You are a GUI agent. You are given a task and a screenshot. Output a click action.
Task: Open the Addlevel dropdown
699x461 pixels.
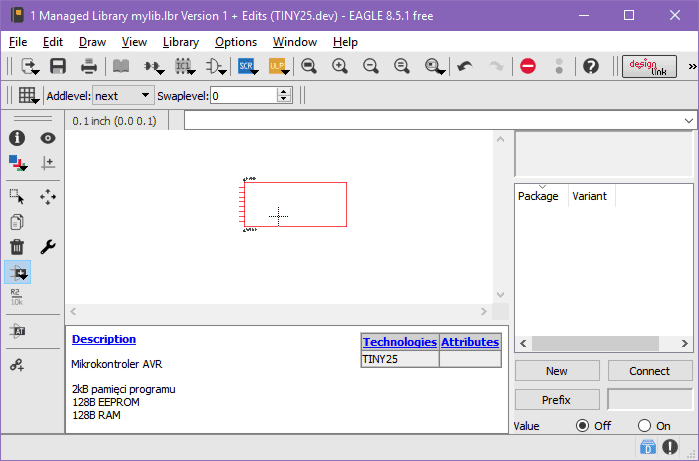pos(122,95)
